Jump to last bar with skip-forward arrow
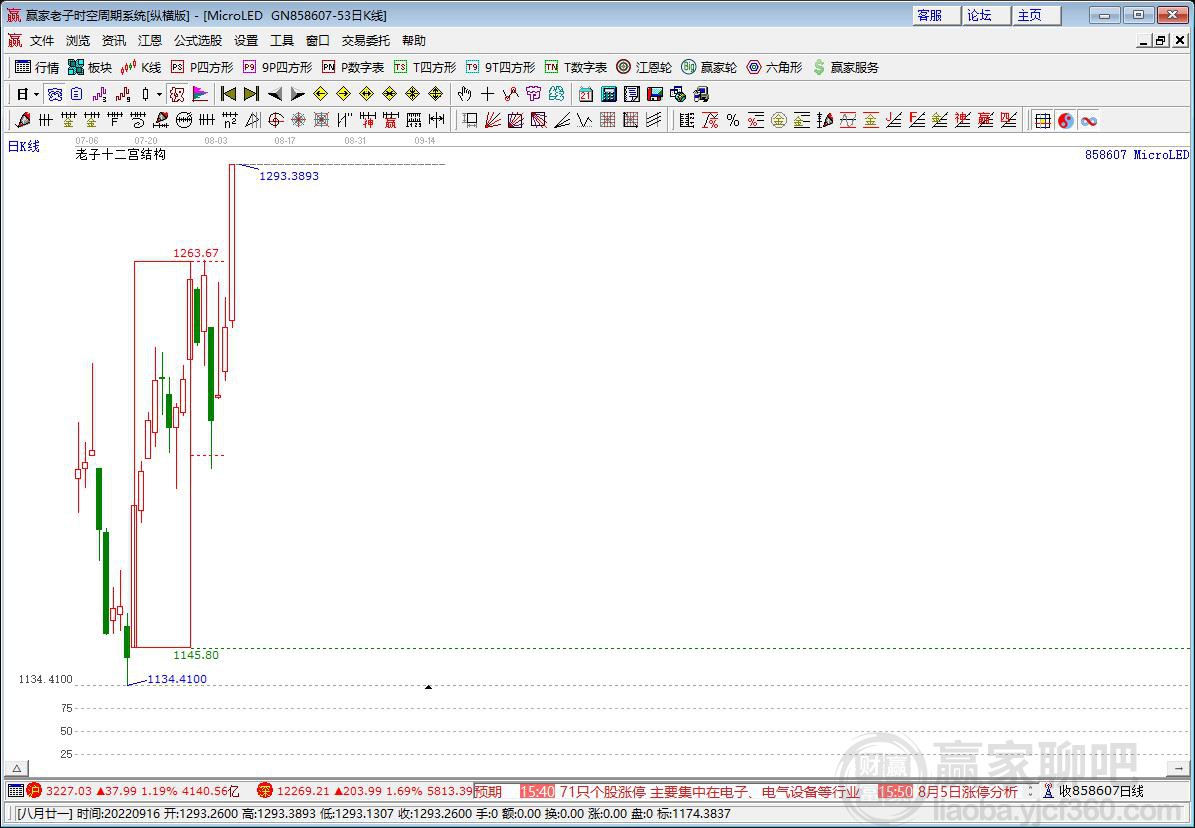 coord(251,95)
